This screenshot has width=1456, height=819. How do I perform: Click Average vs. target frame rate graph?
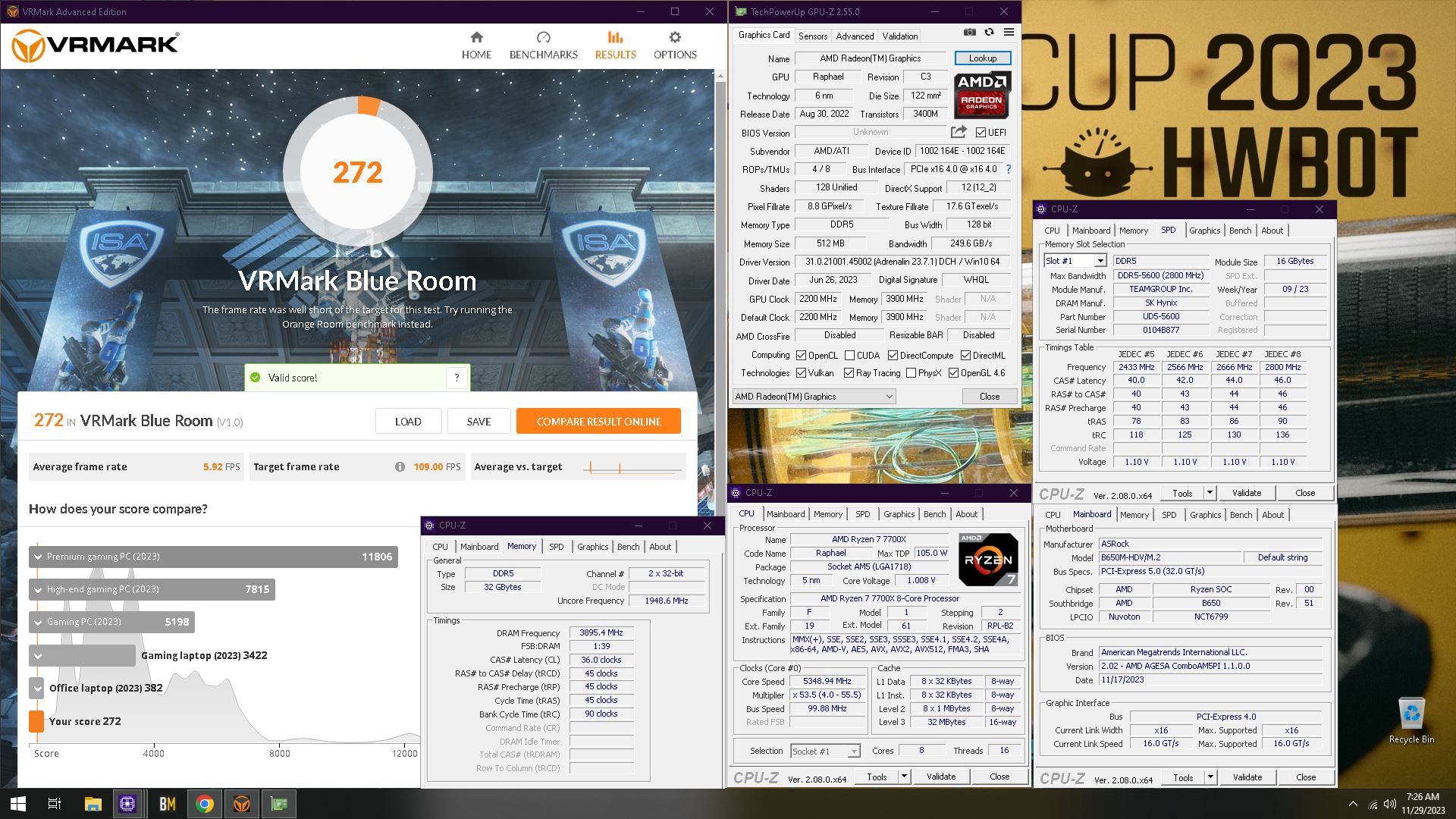pos(632,467)
